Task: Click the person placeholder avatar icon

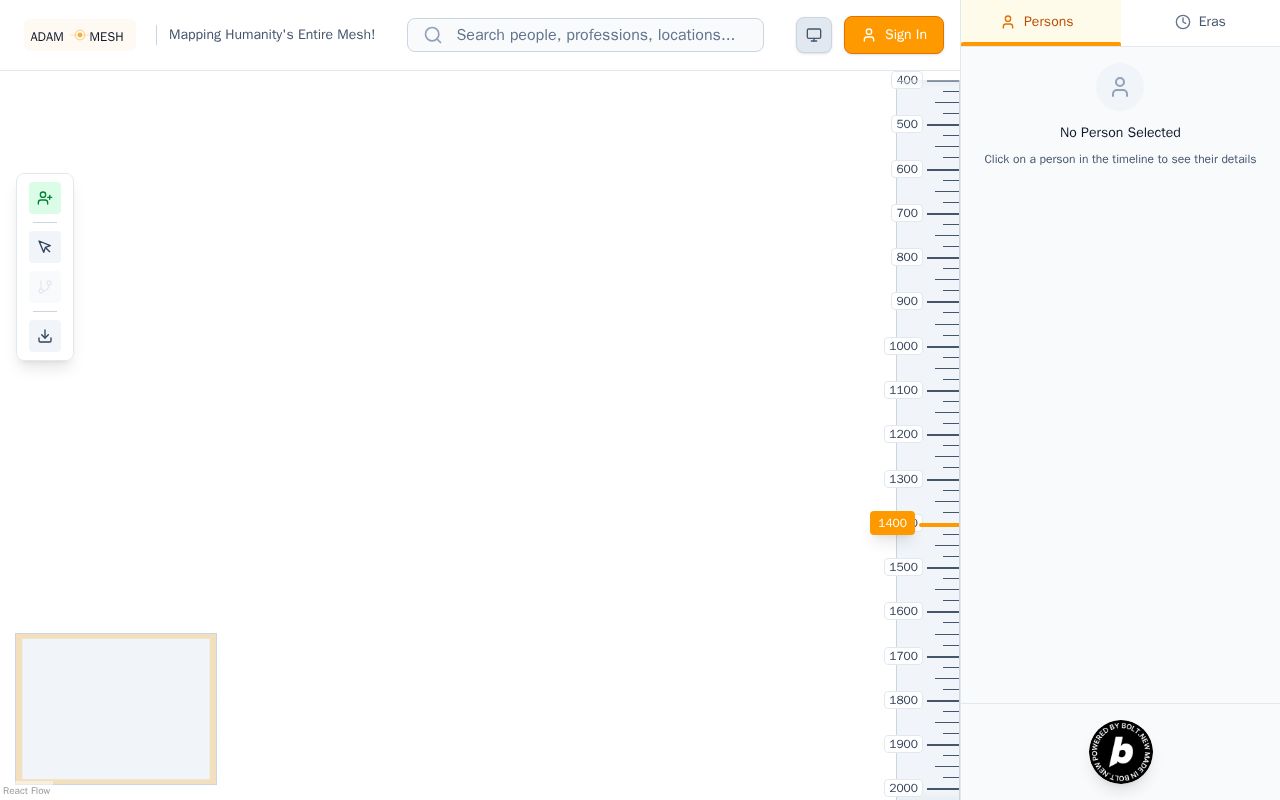Action: pyautogui.click(x=1120, y=87)
